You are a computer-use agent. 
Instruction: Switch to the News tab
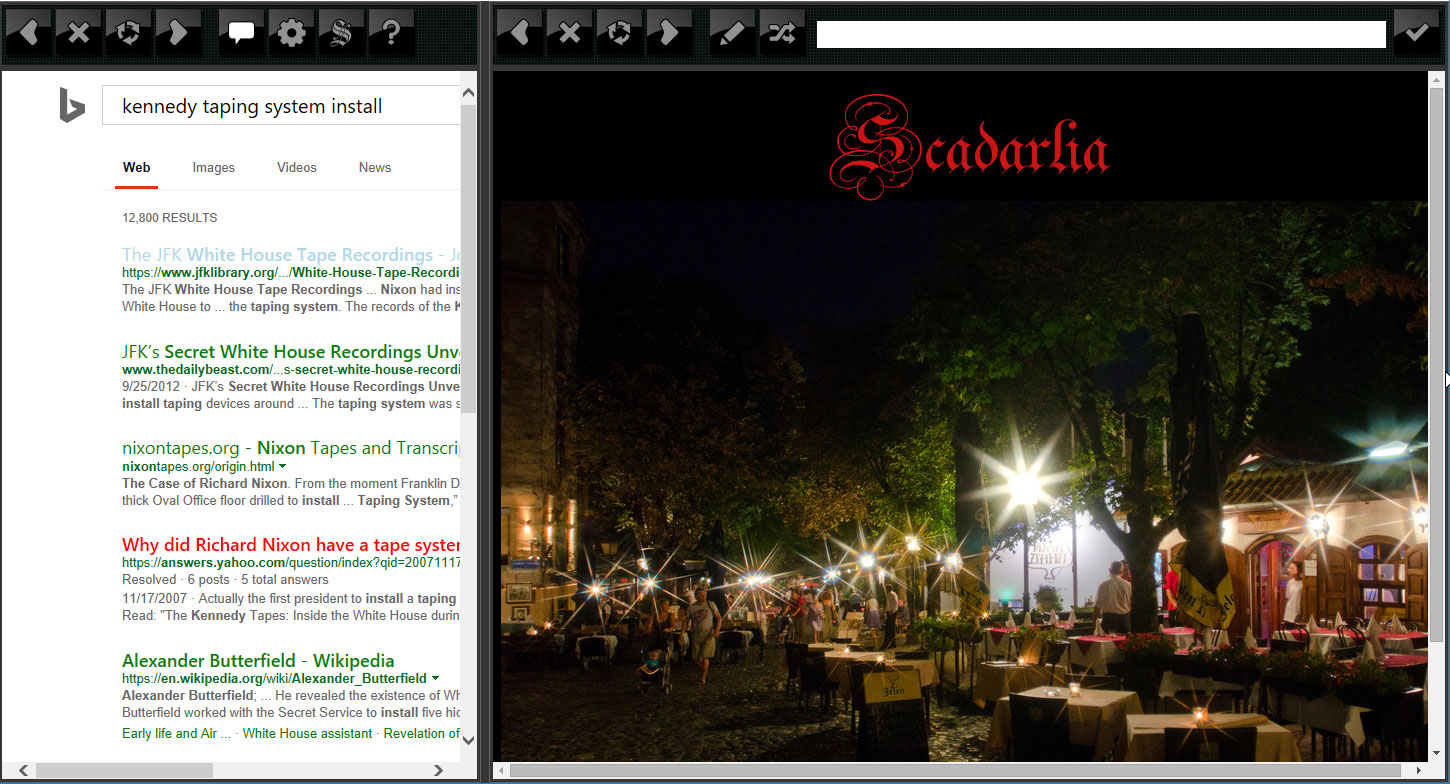pyautogui.click(x=375, y=167)
